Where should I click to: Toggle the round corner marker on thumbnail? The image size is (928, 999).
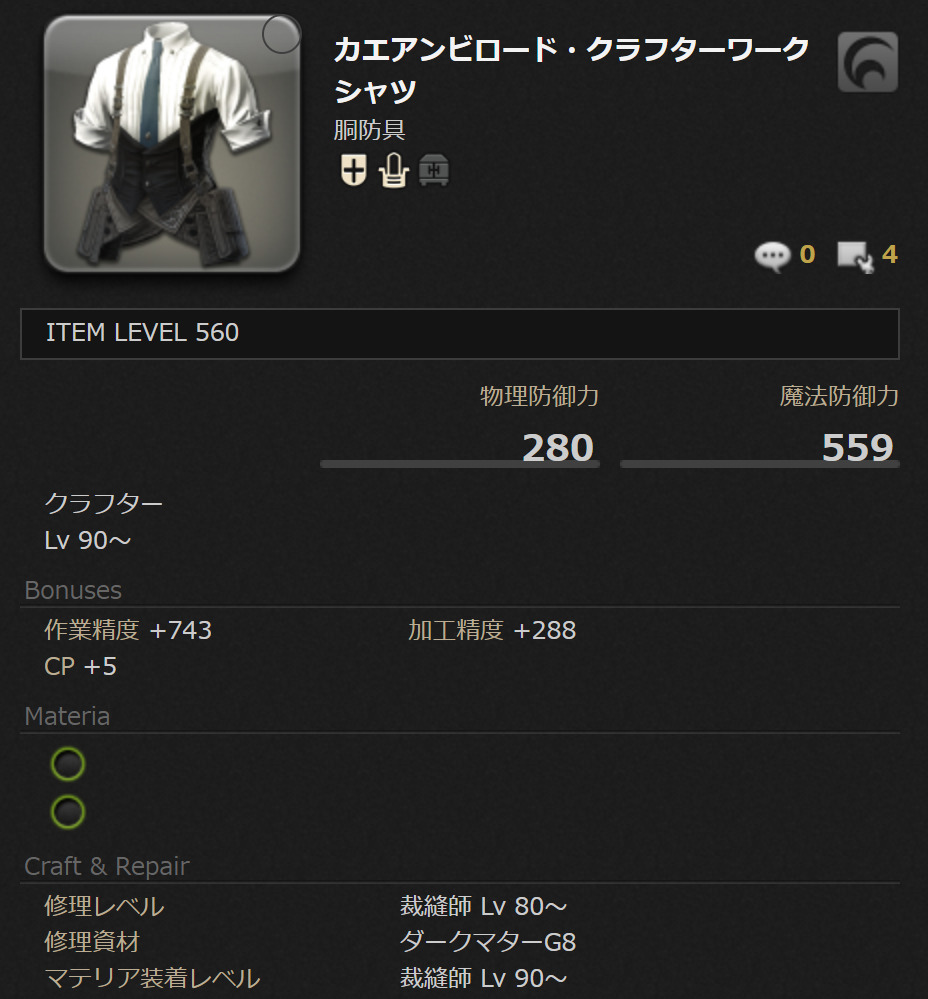tap(281, 34)
